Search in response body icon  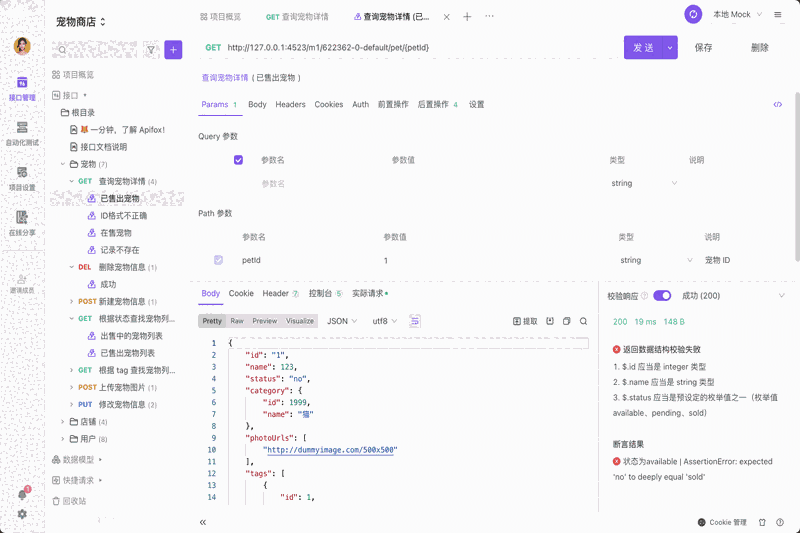coord(583,321)
